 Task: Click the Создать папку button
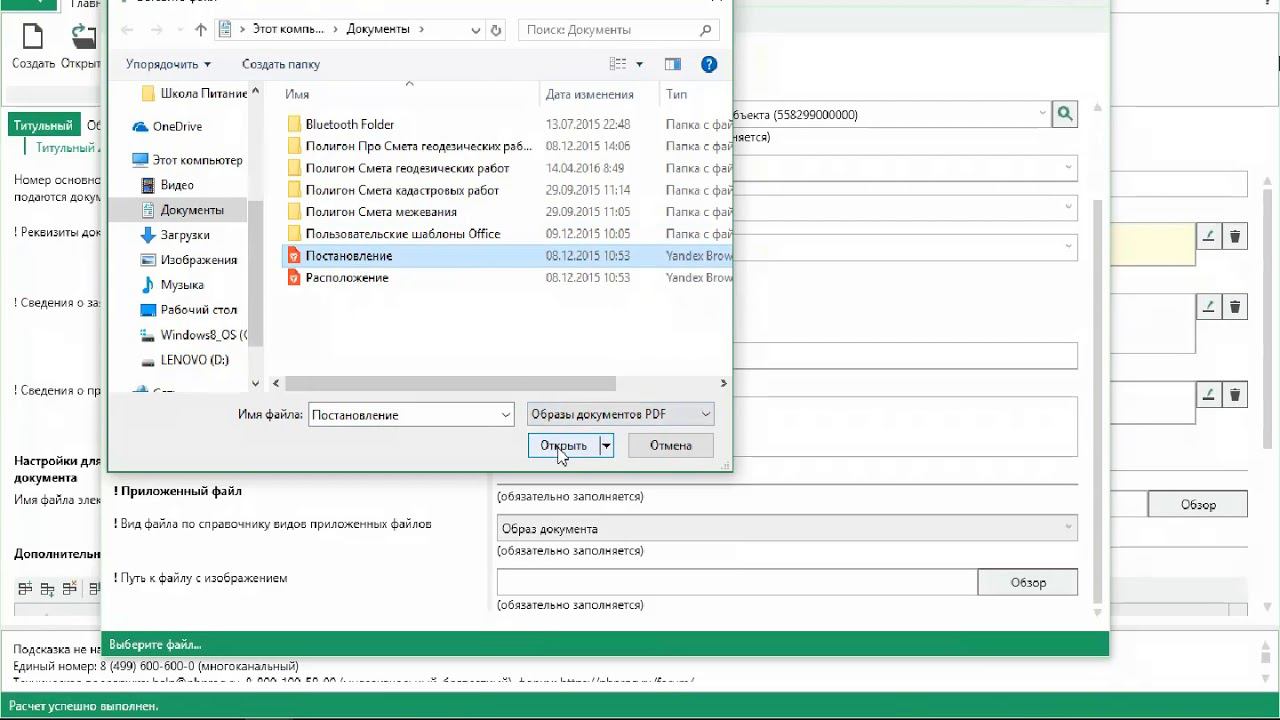click(281, 64)
